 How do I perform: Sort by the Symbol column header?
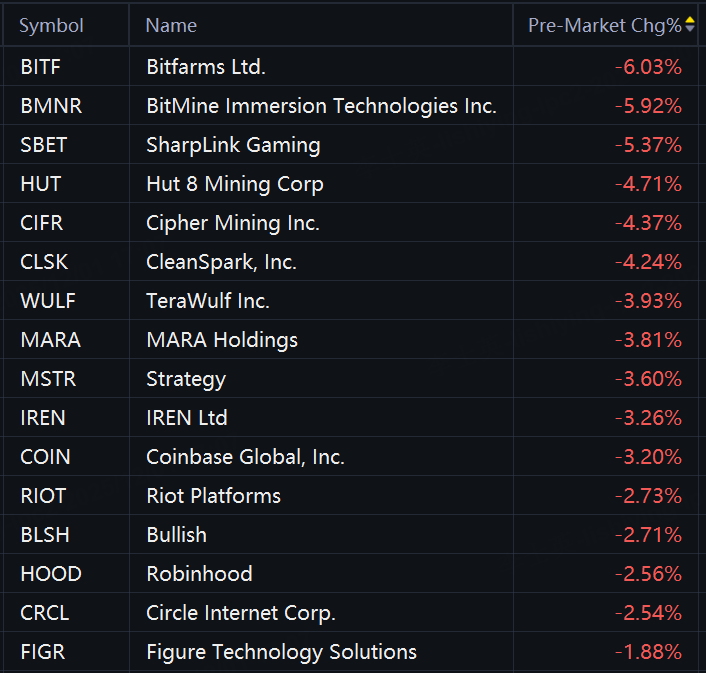[x=51, y=26]
